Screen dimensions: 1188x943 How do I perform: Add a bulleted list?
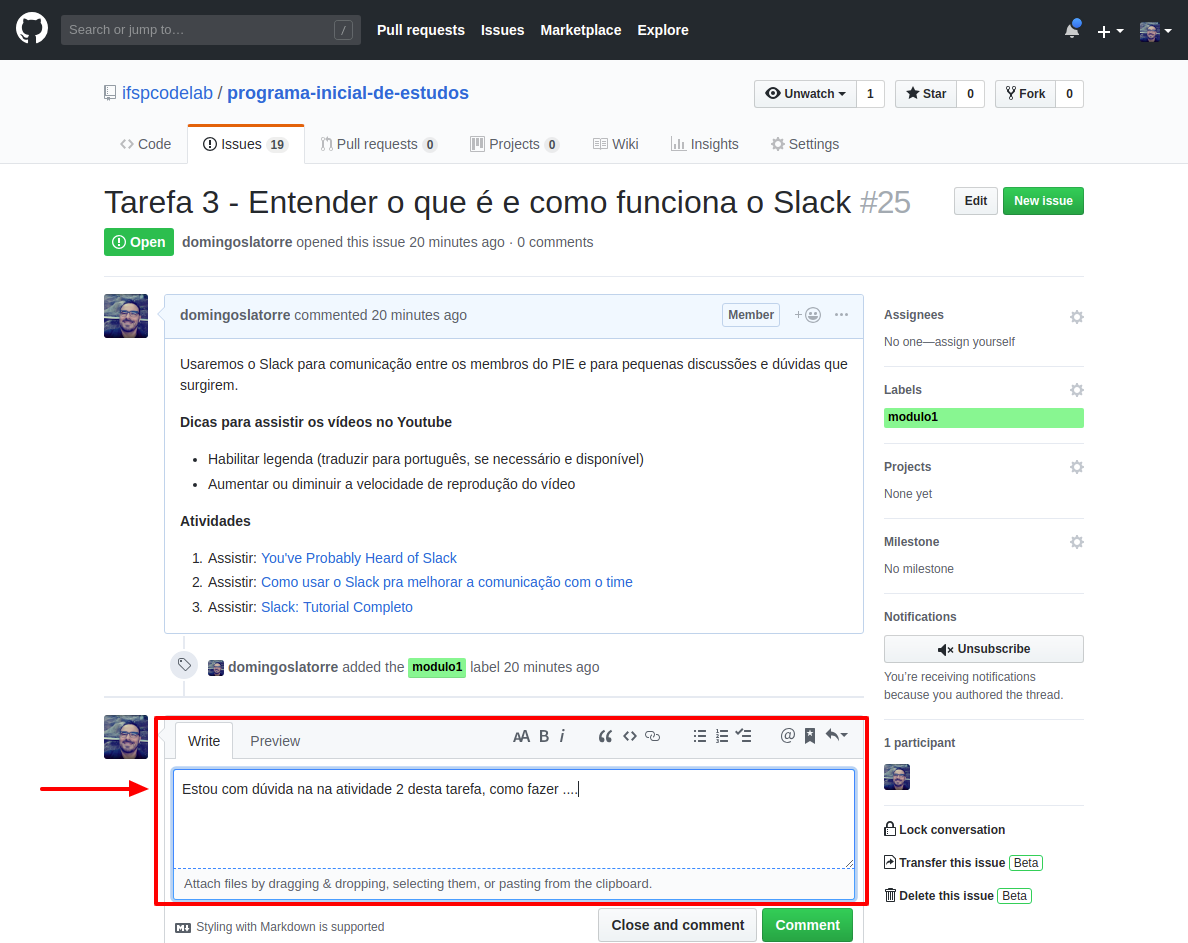(699, 736)
